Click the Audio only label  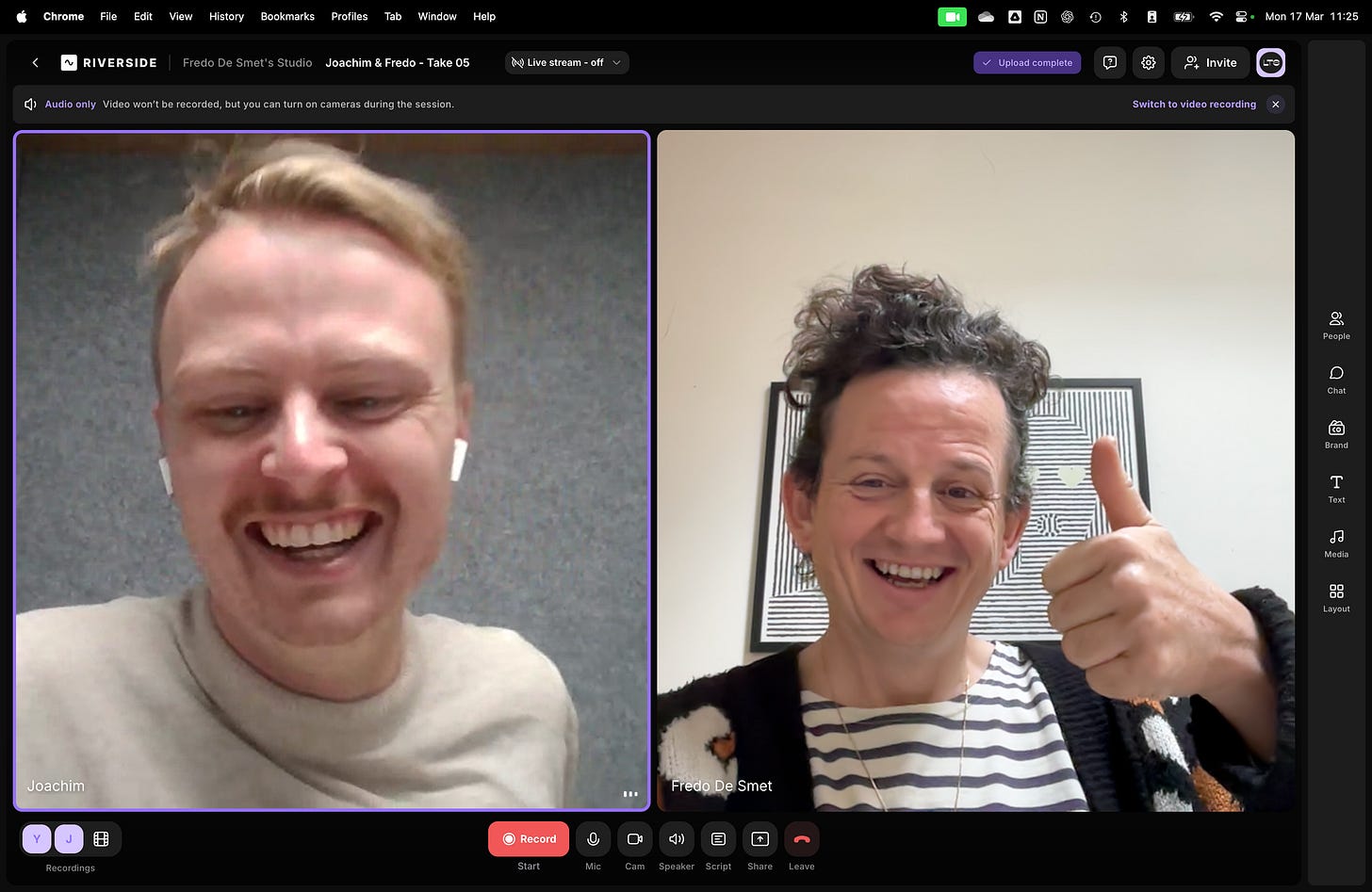(71, 105)
